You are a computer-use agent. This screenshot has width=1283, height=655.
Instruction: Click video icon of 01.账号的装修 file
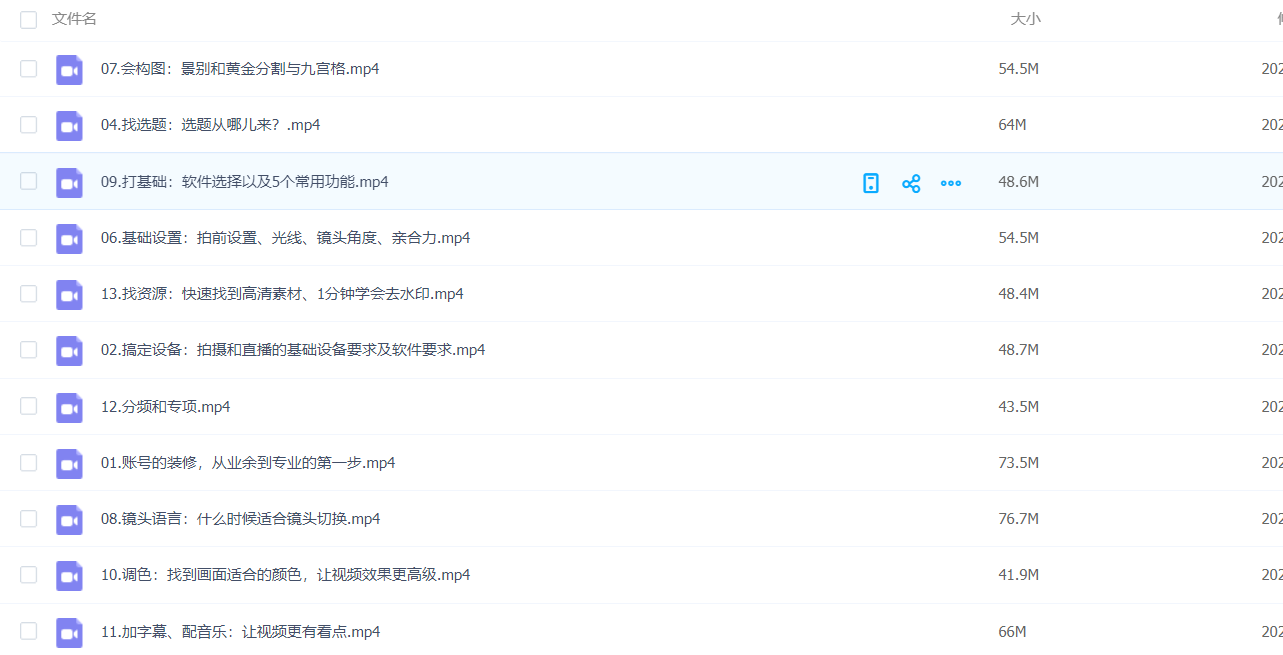69,464
